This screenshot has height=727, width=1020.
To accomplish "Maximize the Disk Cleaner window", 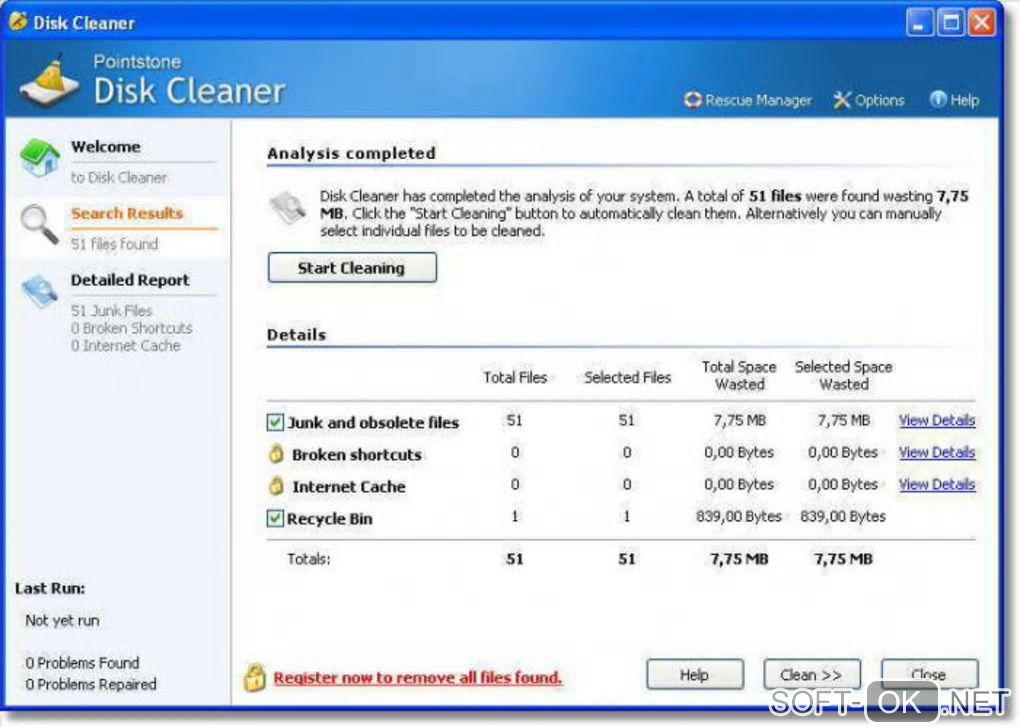I will pyautogui.click(x=951, y=23).
